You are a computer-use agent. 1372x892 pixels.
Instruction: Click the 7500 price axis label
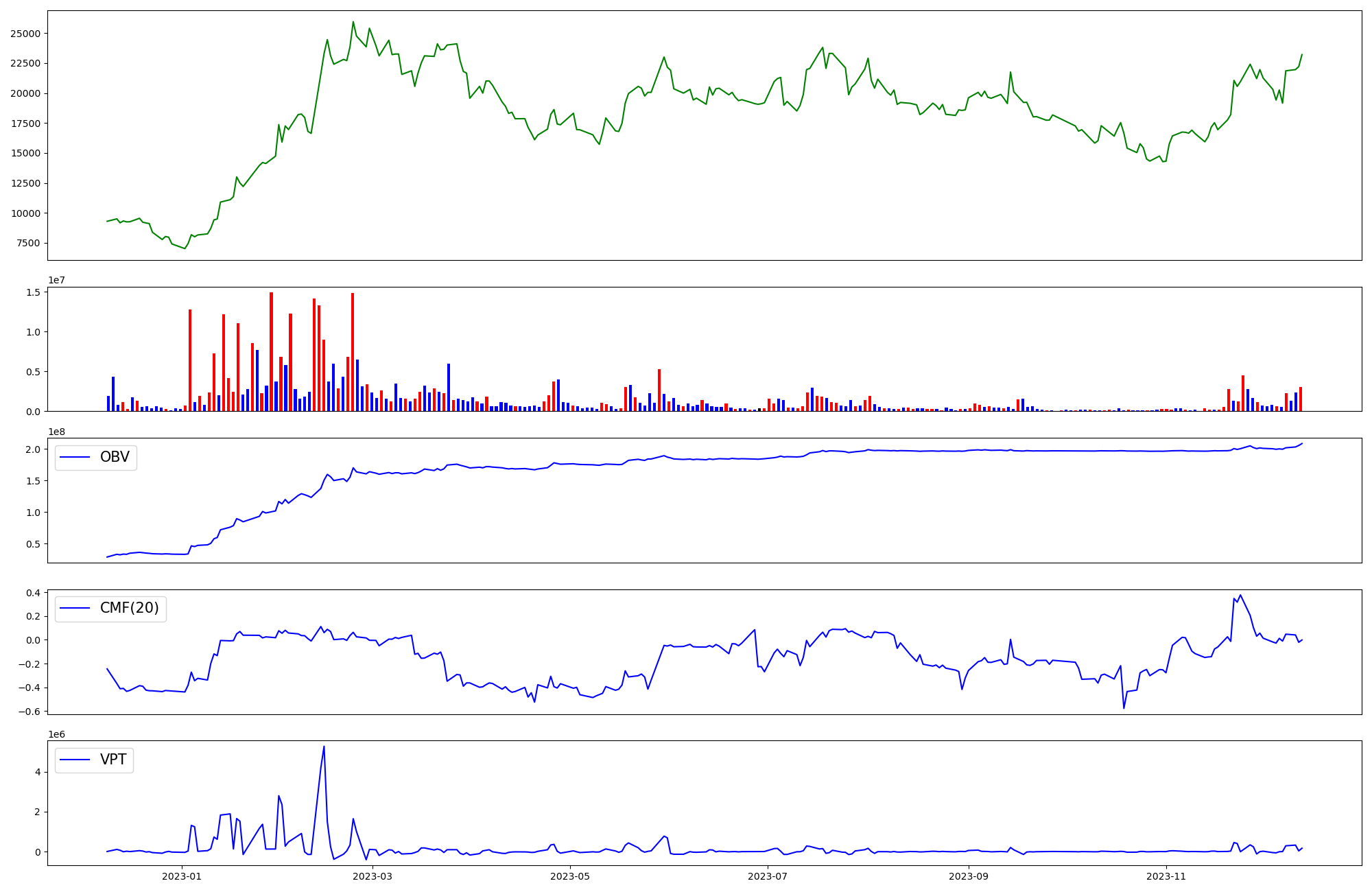coord(27,244)
